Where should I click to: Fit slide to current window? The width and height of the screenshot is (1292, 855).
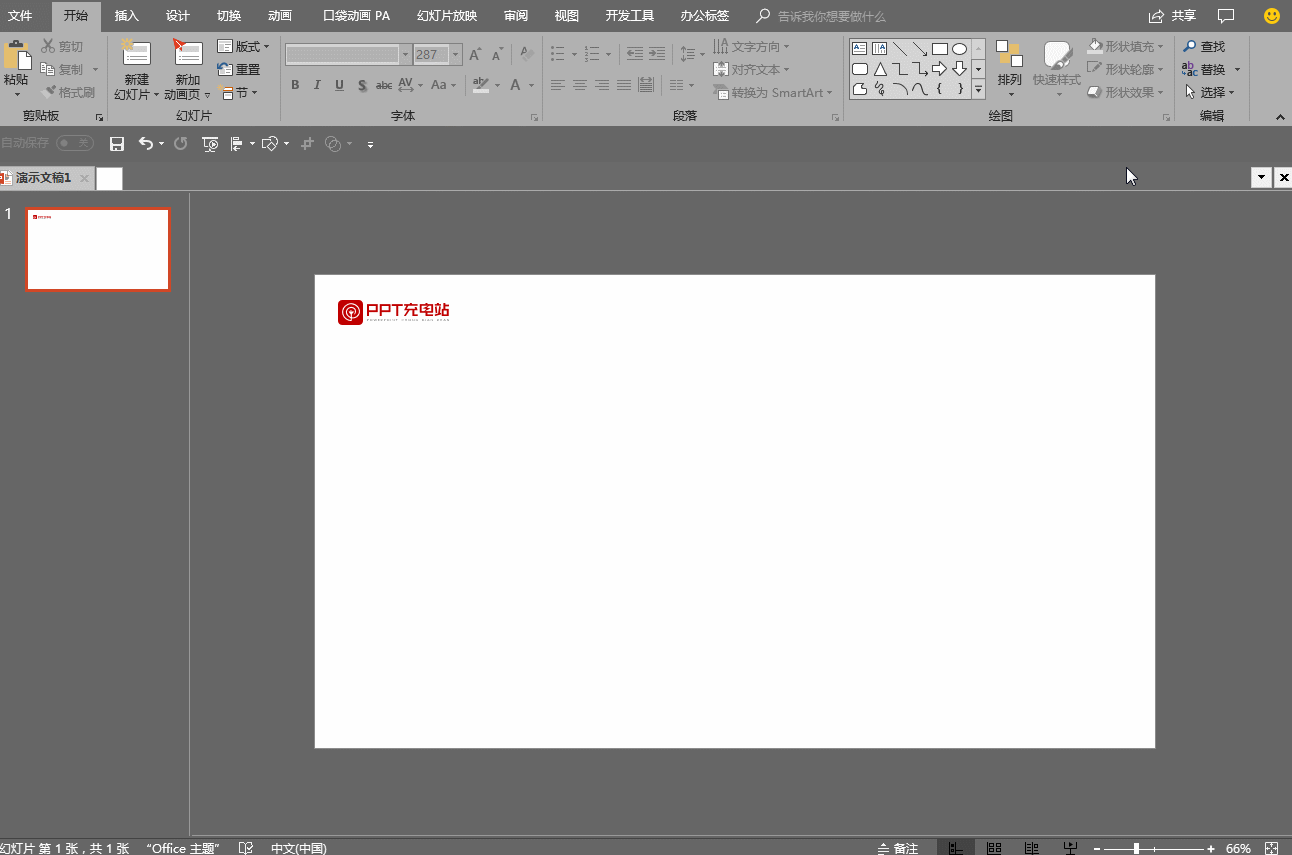click(1271, 848)
